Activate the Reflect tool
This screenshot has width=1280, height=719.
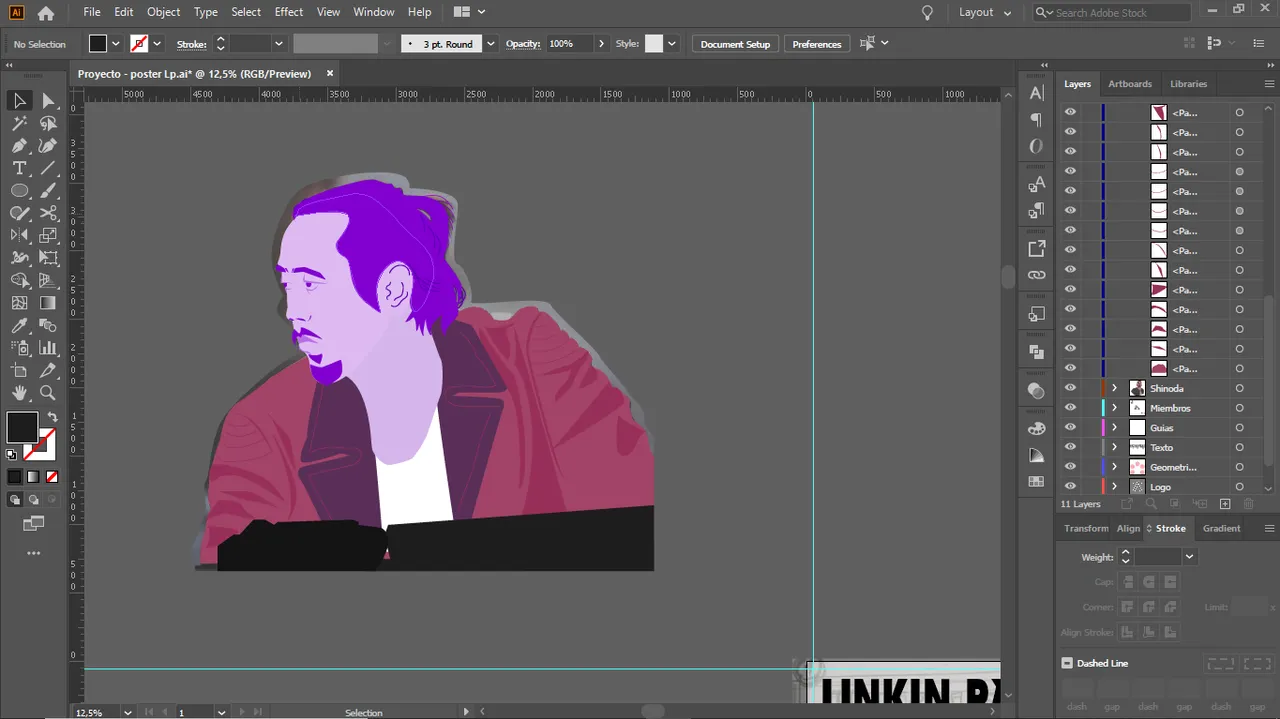click(19, 236)
